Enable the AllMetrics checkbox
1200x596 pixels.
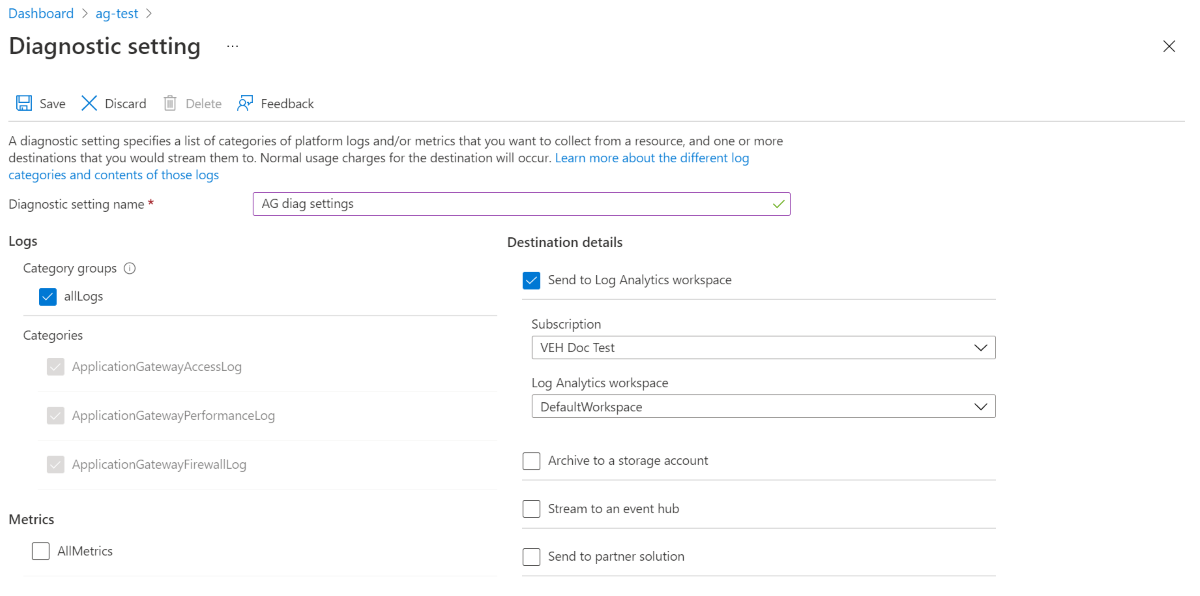40,550
